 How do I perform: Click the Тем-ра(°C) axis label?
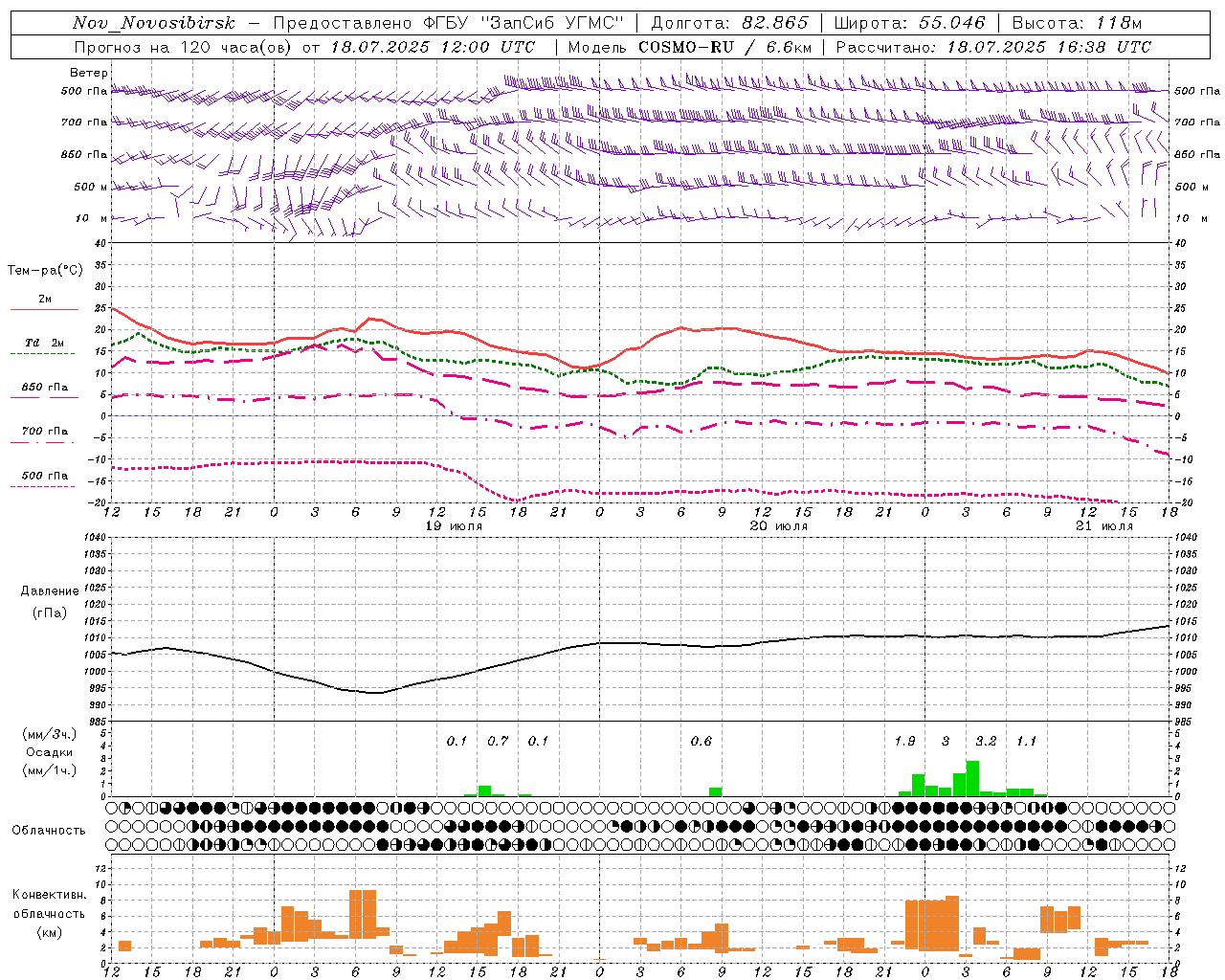point(45,271)
